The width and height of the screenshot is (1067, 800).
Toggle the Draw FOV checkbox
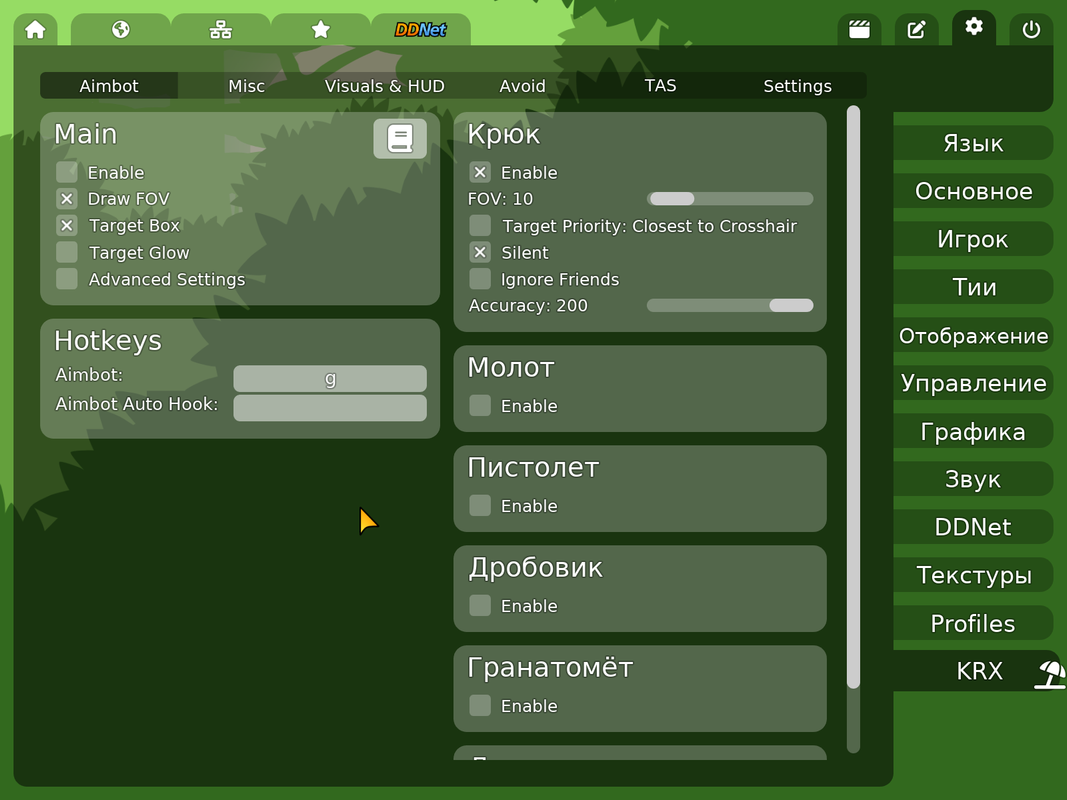(67, 199)
